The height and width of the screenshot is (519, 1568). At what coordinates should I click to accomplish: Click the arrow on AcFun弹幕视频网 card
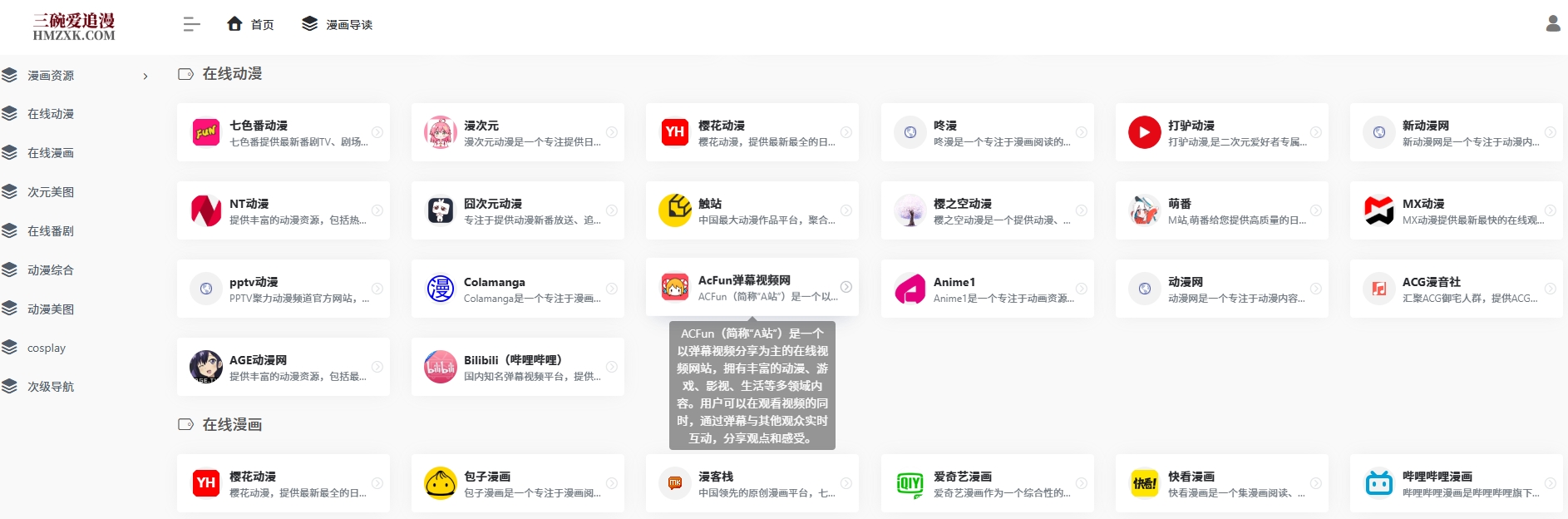click(x=846, y=287)
